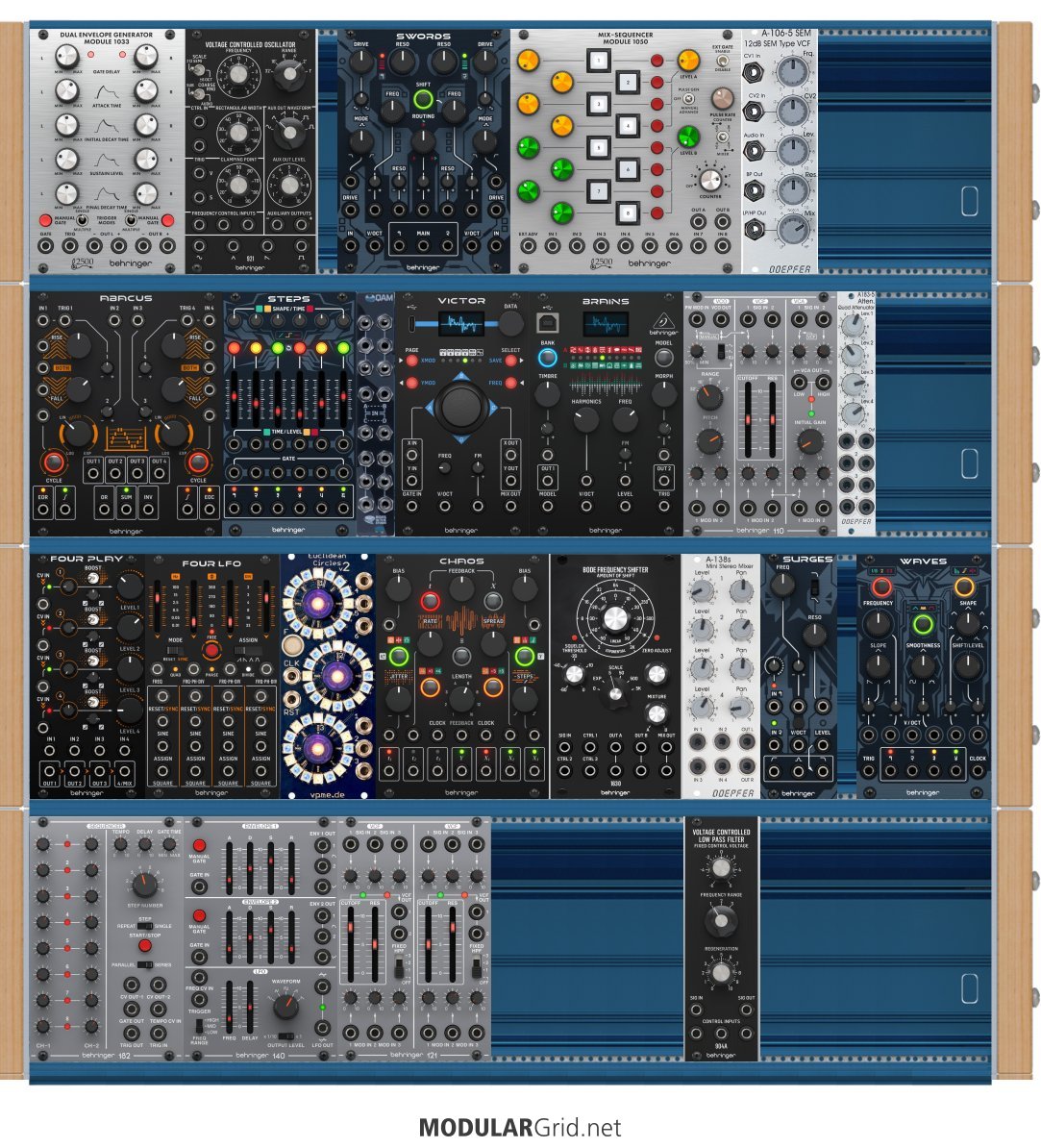This screenshot has height=1148, width=1041.
Task: Push step button 4 on Mix-Sequencer 1050
Action: click(628, 126)
